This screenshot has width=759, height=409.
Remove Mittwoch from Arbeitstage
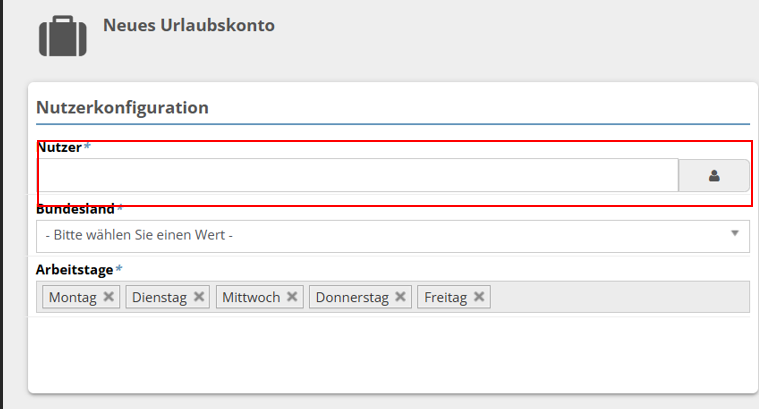click(x=292, y=297)
